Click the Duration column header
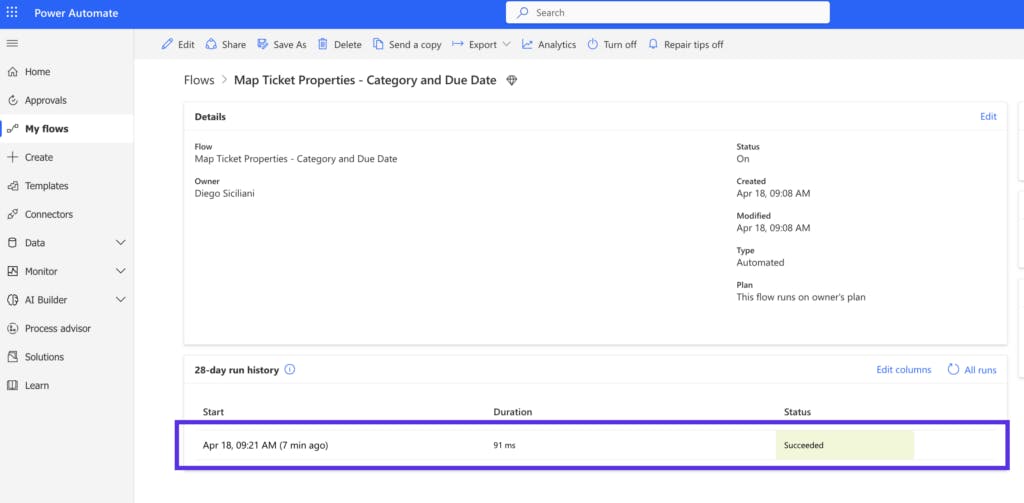Viewport: 1024px width, 503px height. 513,412
